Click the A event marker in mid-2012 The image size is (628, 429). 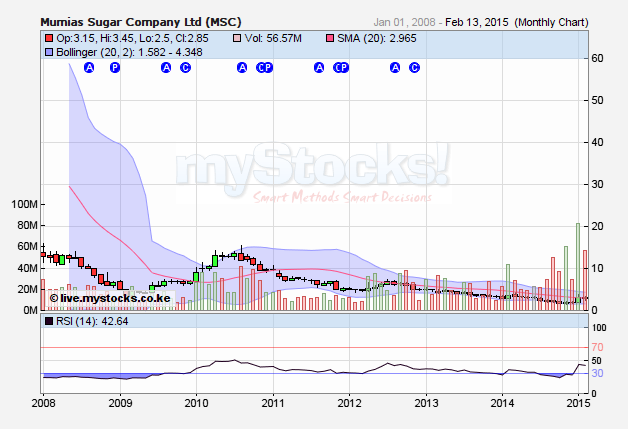coord(395,67)
